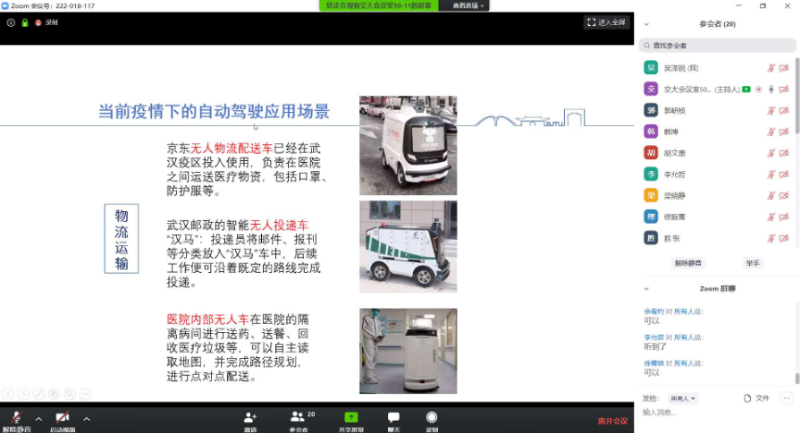The image size is (800, 433).
Task: Click the hospital robot photo on slide
Action: click(x=408, y=351)
